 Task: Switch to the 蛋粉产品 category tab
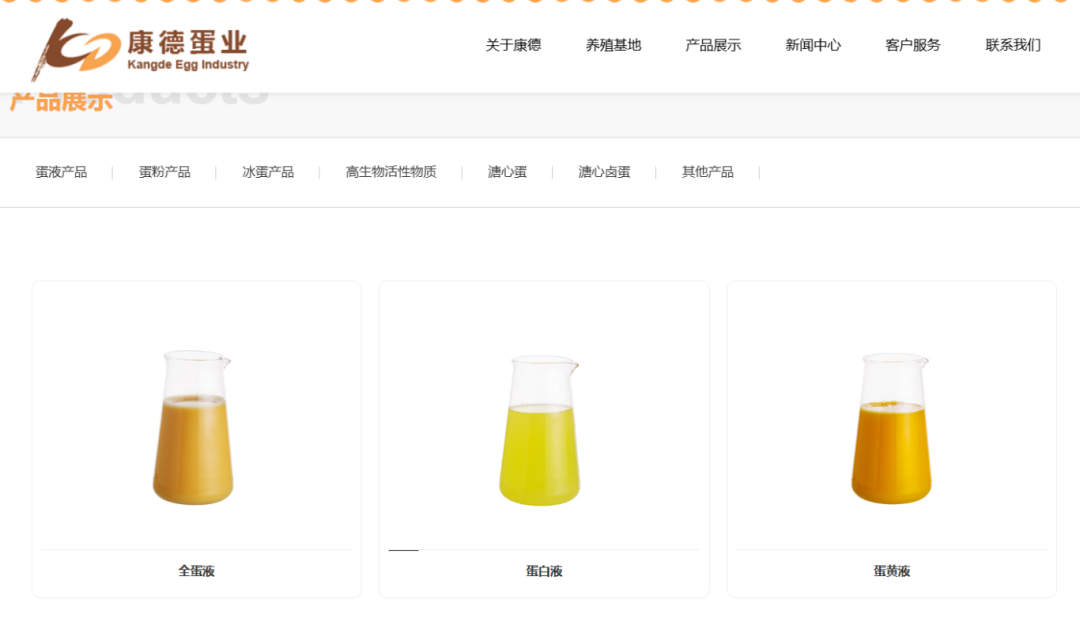click(164, 172)
